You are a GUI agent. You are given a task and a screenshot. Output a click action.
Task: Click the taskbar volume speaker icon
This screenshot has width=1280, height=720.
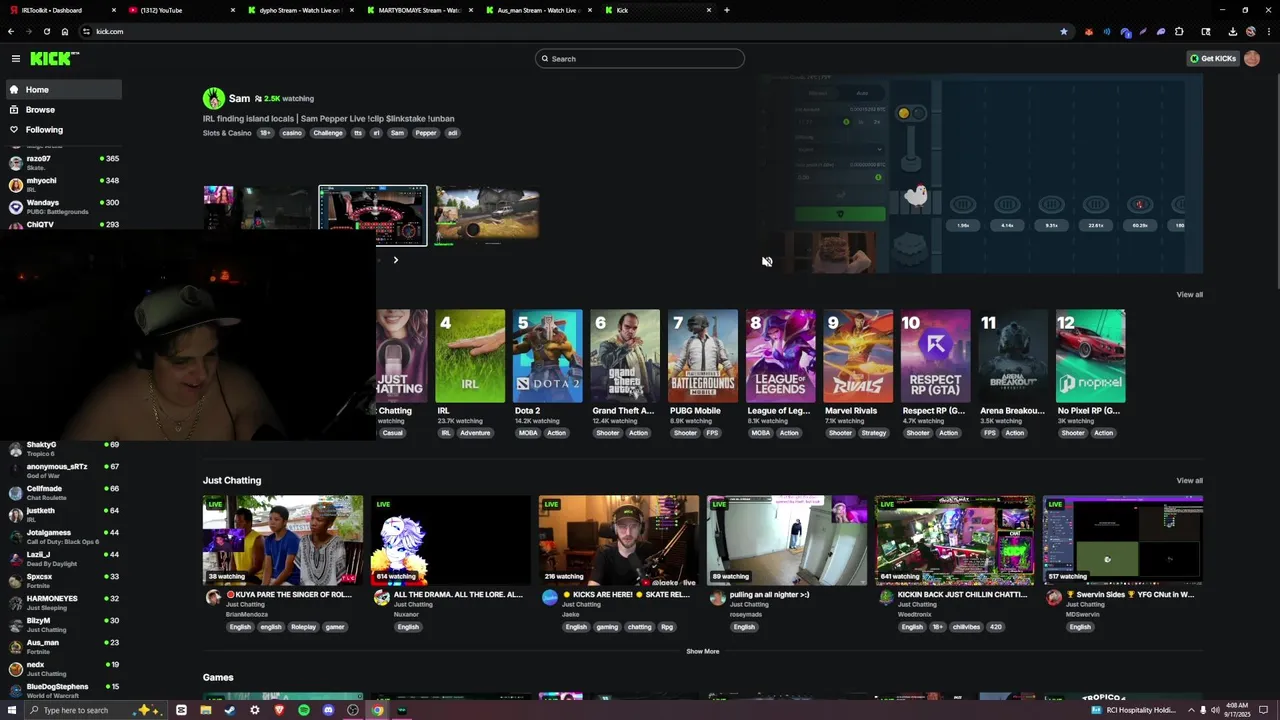tap(1215, 710)
